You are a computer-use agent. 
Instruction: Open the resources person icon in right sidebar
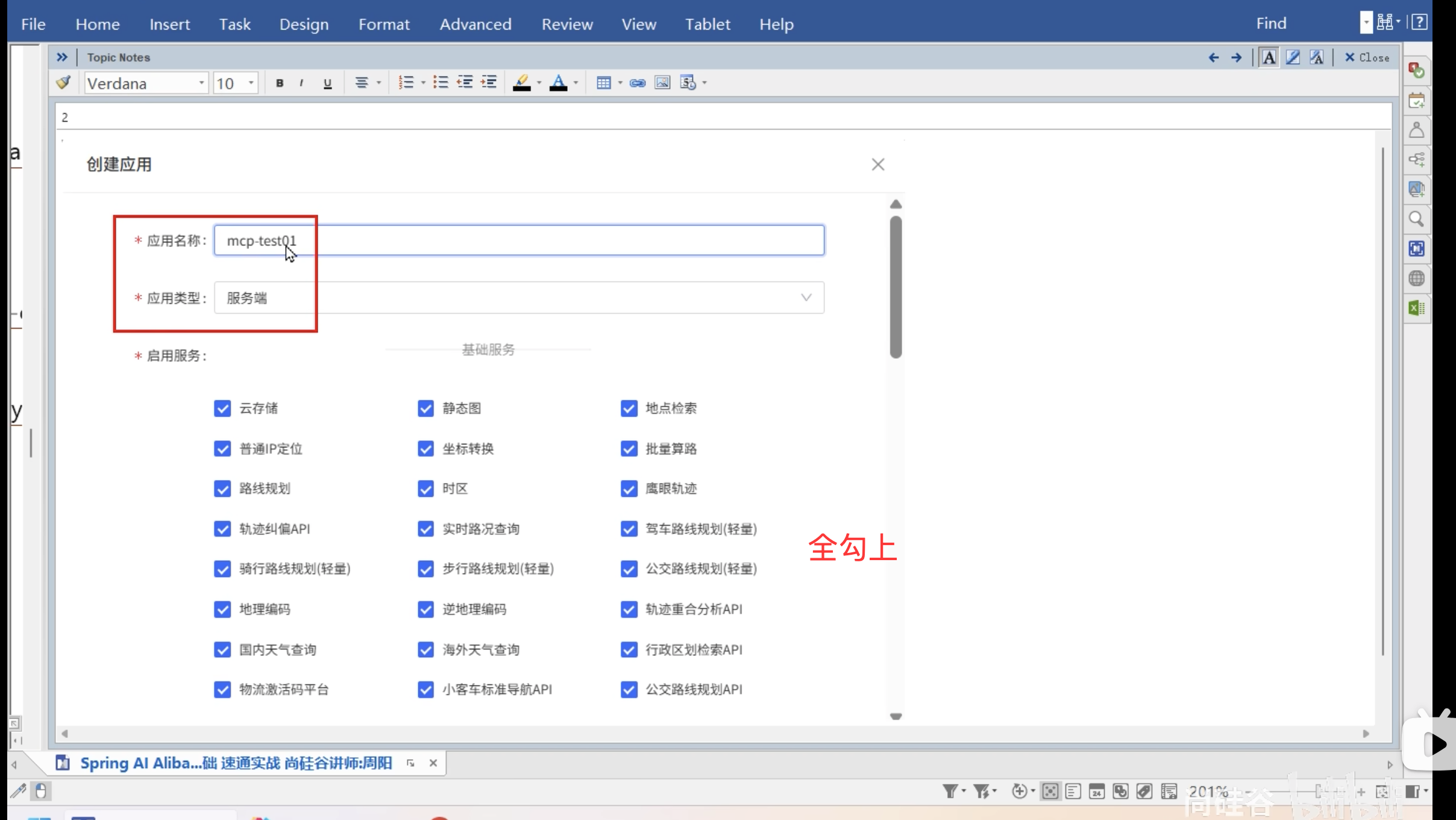tap(1416, 130)
